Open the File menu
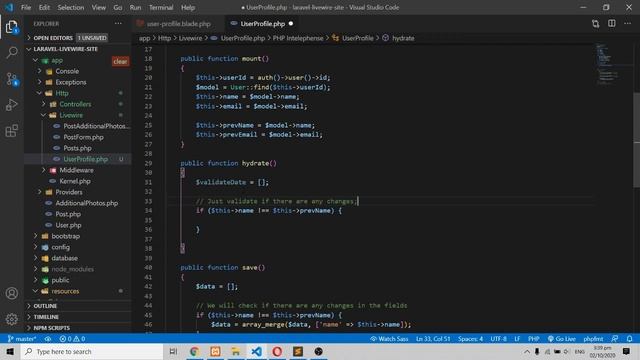The height and width of the screenshot is (360, 640). coord(26,7)
